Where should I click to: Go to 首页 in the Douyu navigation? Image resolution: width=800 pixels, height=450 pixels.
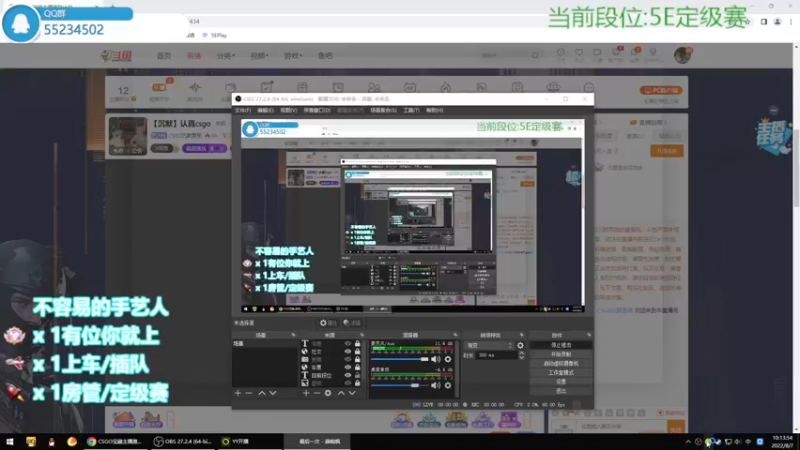[x=164, y=56]
